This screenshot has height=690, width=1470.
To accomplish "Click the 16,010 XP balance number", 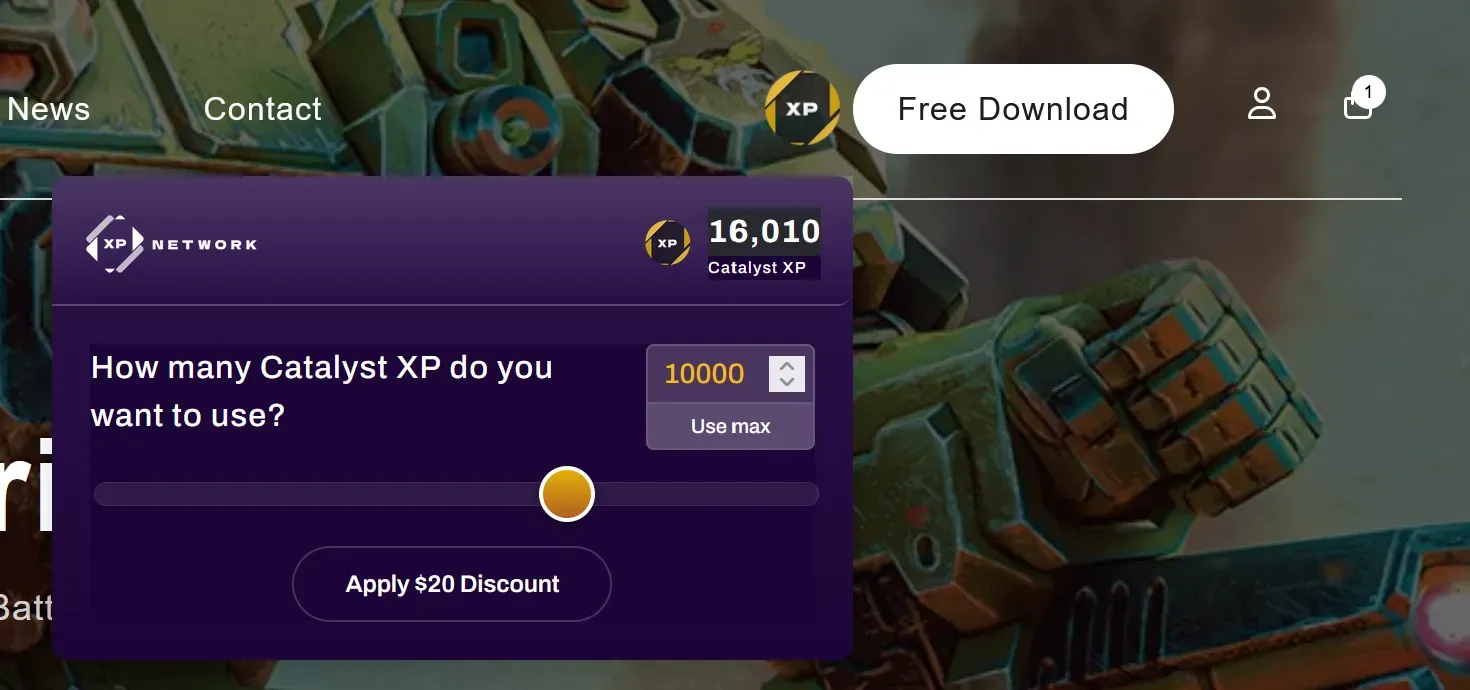I will [765, 232].
